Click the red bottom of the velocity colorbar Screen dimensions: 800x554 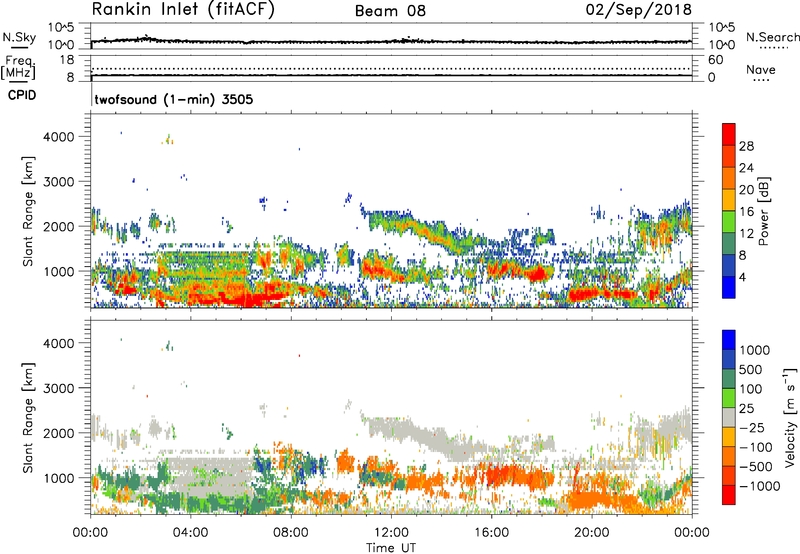click(x=729, y=495)
